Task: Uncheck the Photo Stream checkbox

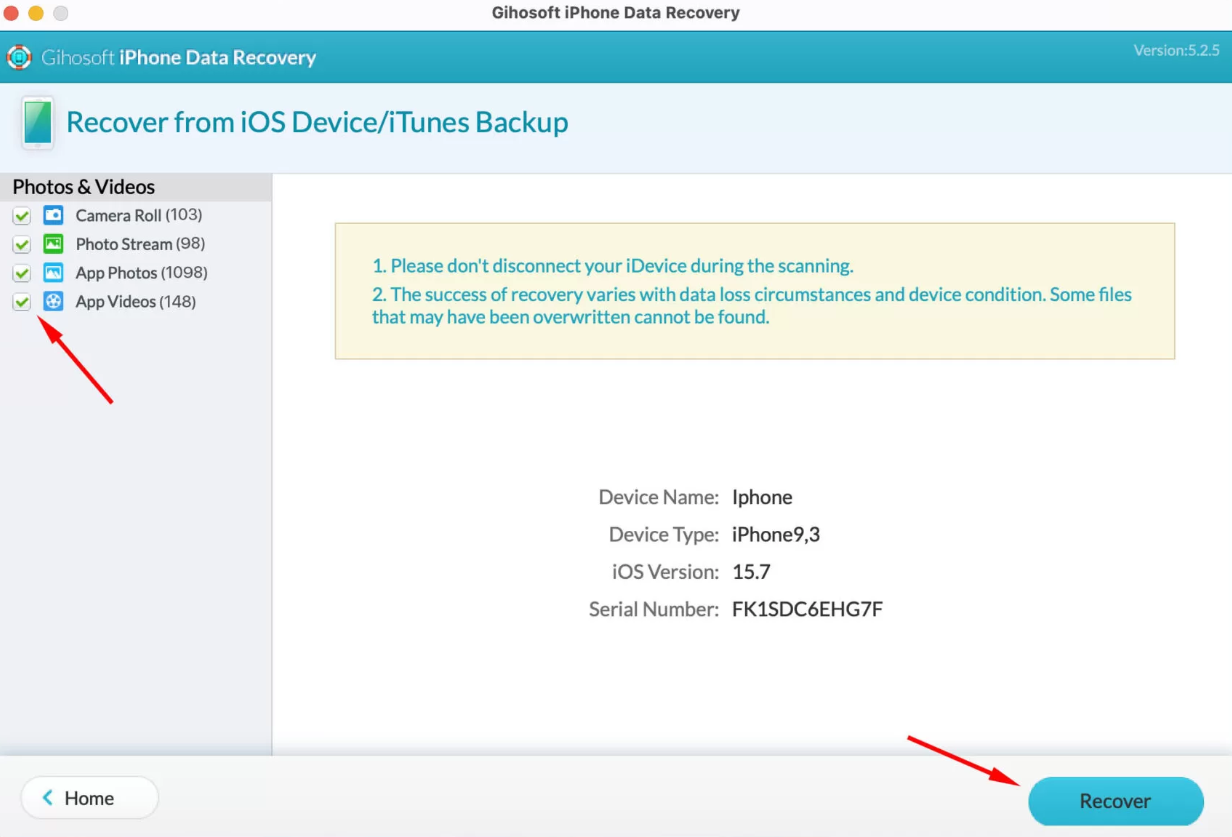Action: (22, 244)
